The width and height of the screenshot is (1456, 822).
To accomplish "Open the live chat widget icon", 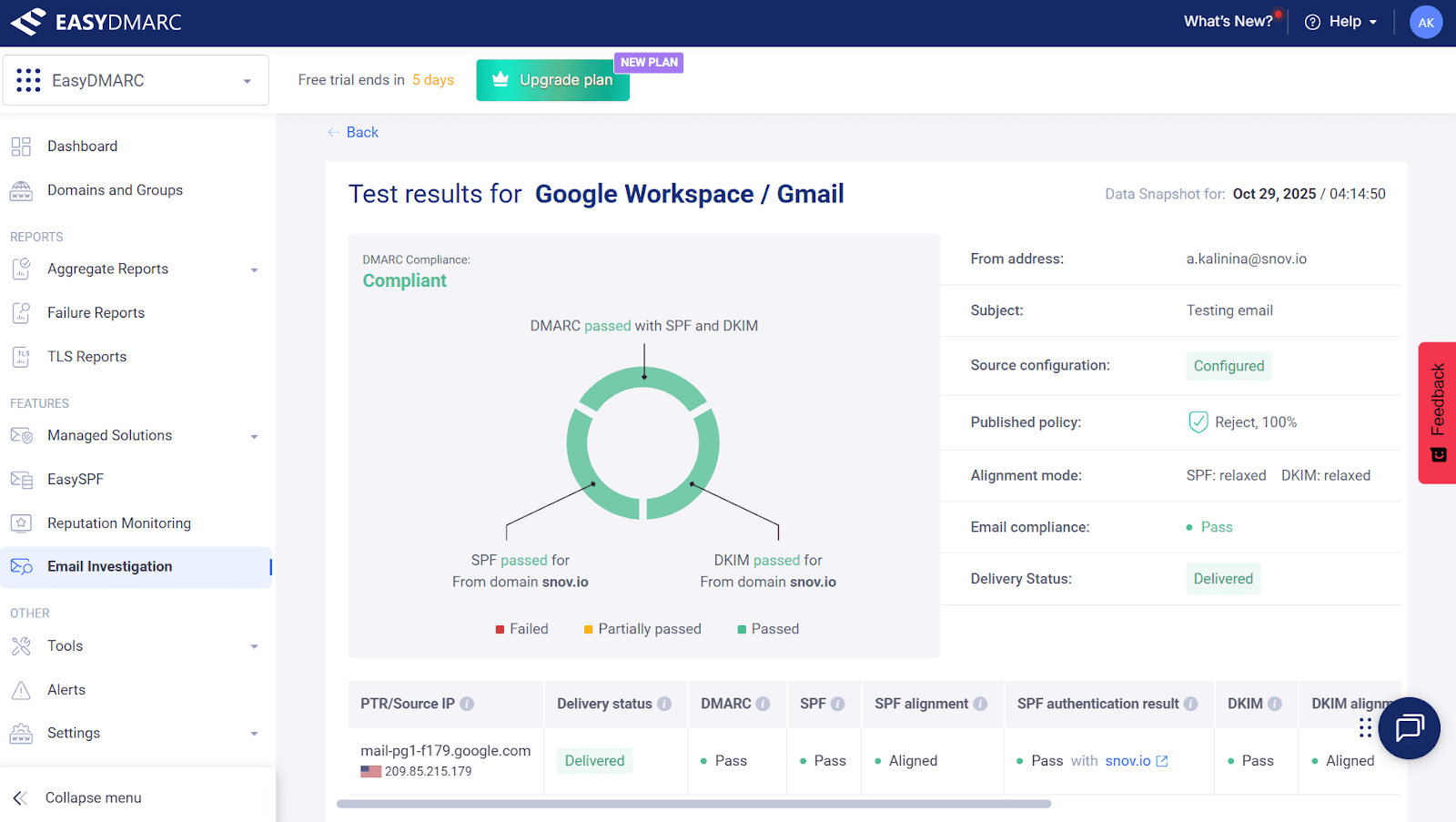I will click(1409, 728).
